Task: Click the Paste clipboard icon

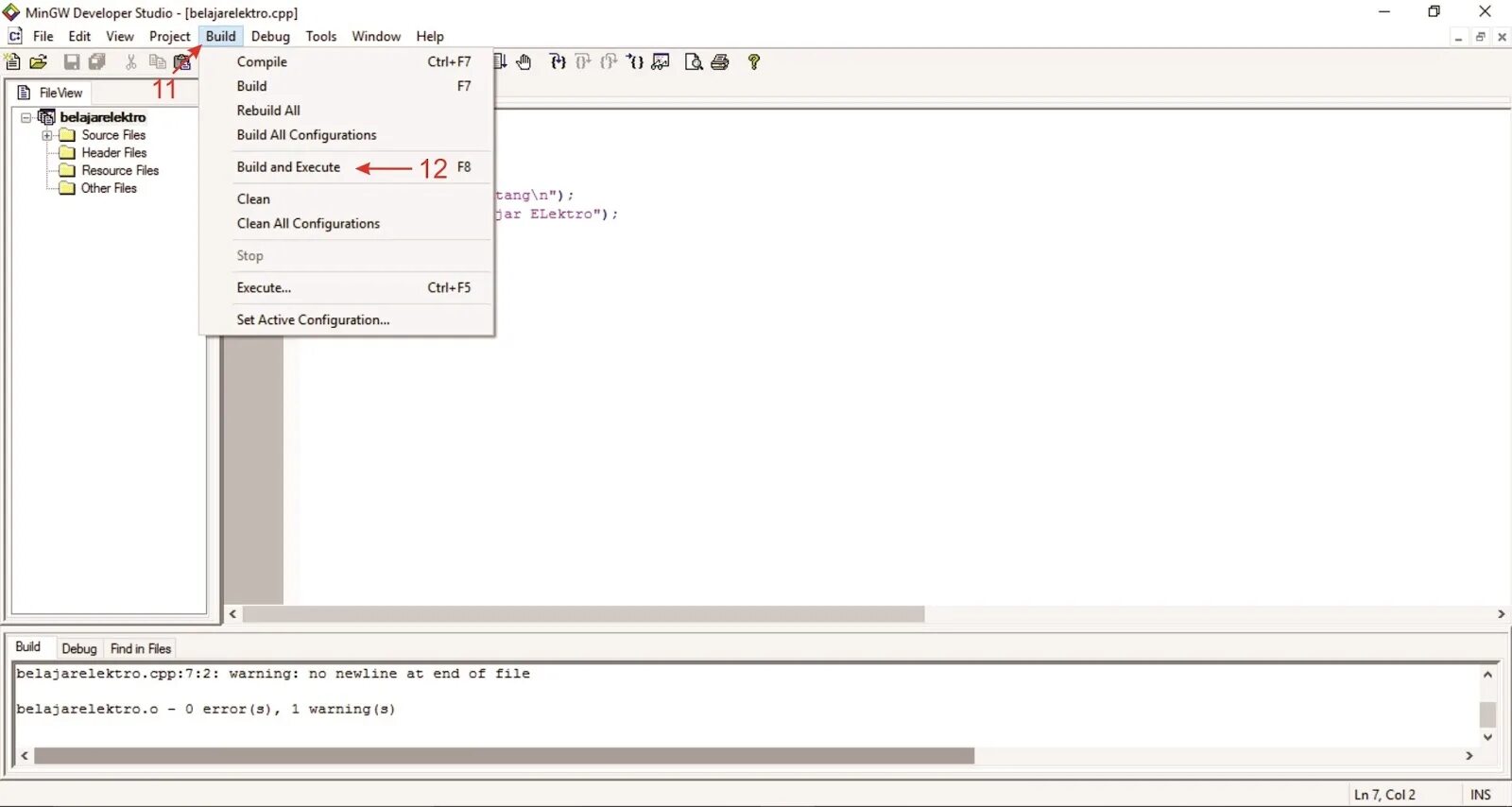Action: pos(183,61)
